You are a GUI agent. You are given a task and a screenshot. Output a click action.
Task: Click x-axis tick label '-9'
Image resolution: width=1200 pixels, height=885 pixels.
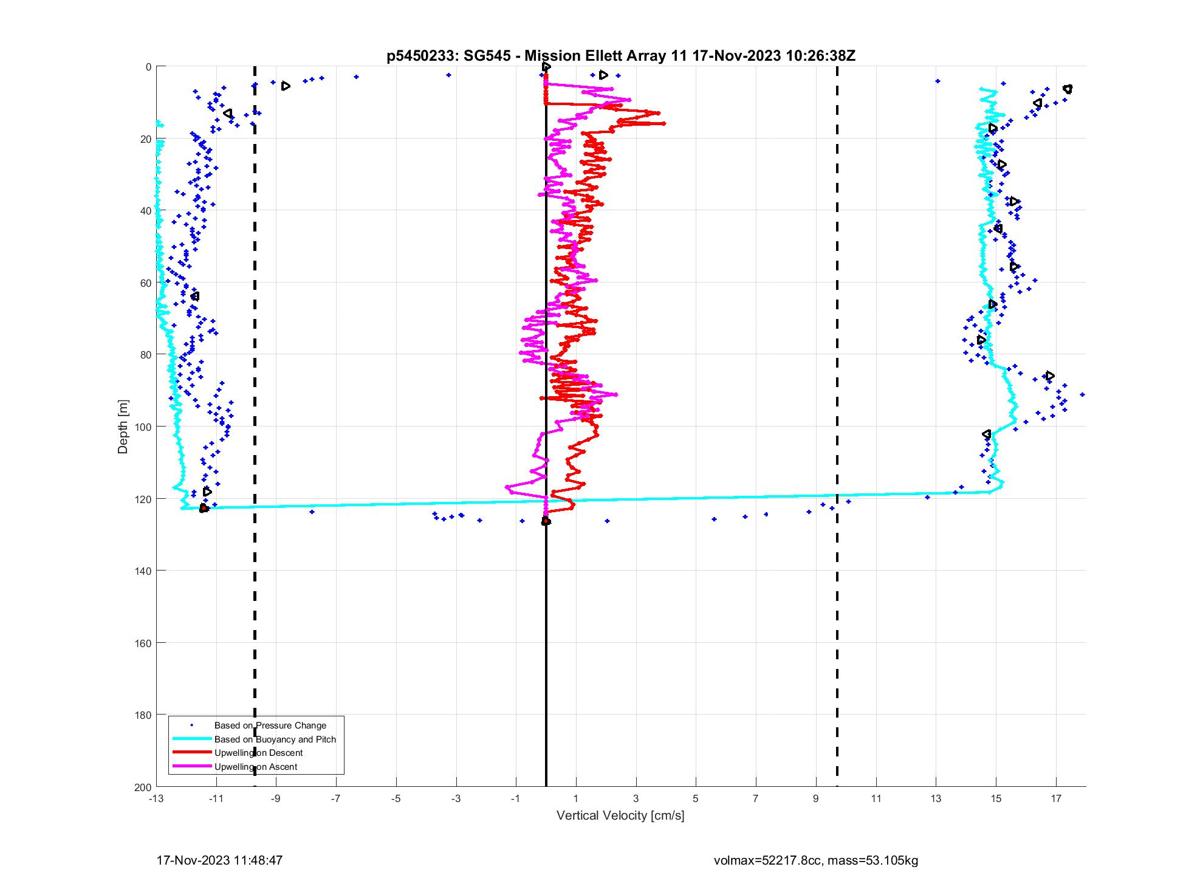pos(276,798)
